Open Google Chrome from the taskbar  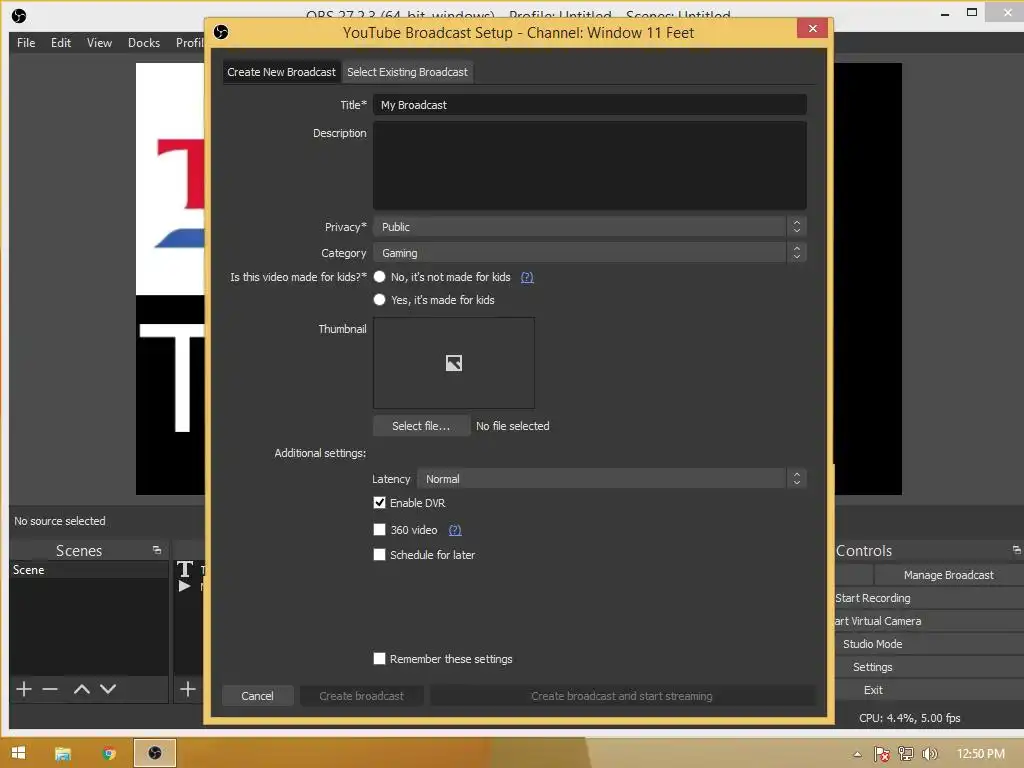click(109, 754)
